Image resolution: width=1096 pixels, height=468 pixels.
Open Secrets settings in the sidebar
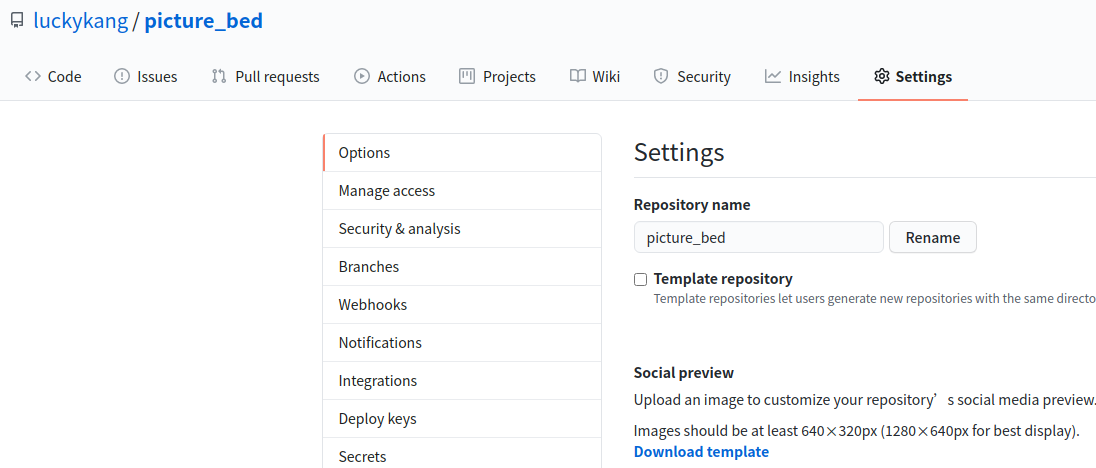pos(462,453)
